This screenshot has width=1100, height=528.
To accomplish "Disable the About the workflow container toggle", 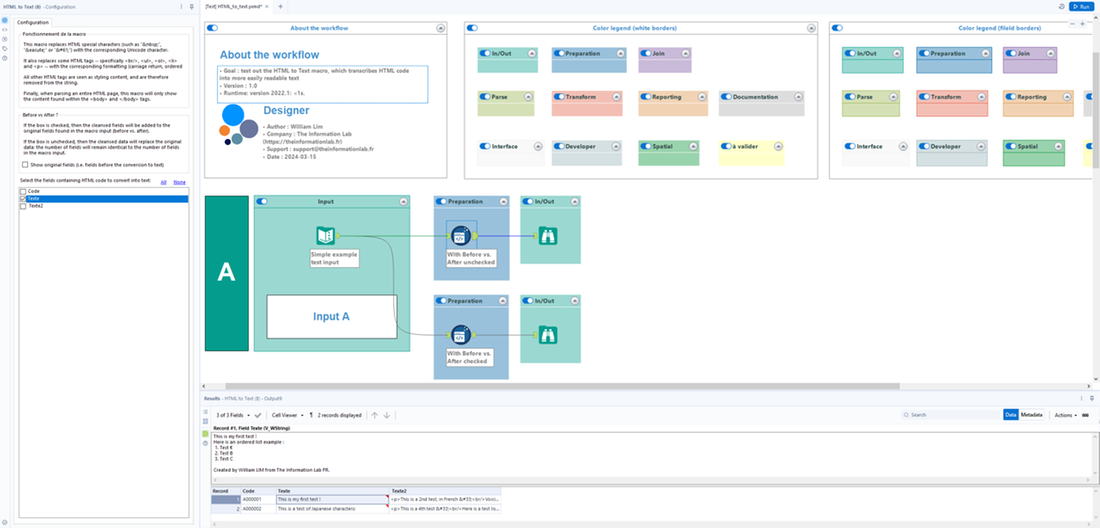I will (x=212, y=28).
